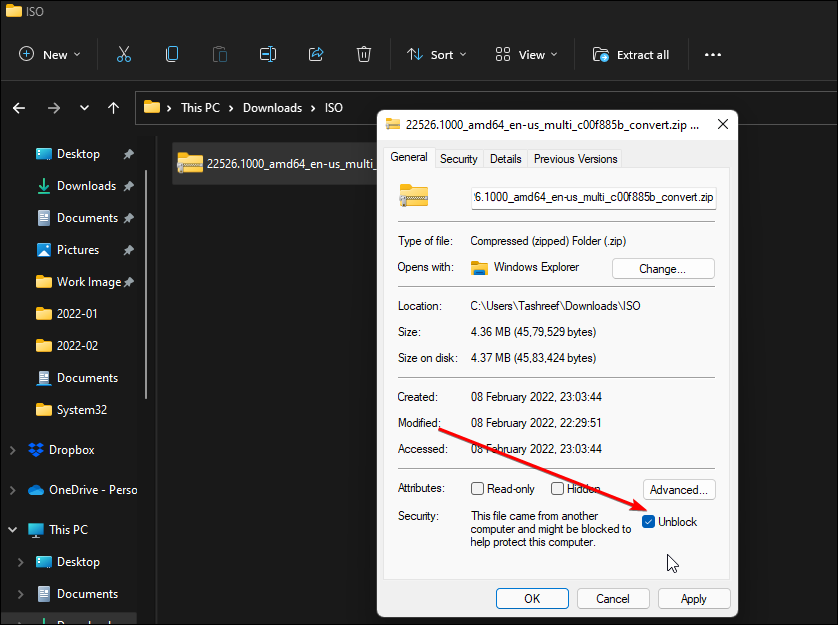
Task: Click This PC in address bar
Action: pyautogui.click(x=200, y=107)
